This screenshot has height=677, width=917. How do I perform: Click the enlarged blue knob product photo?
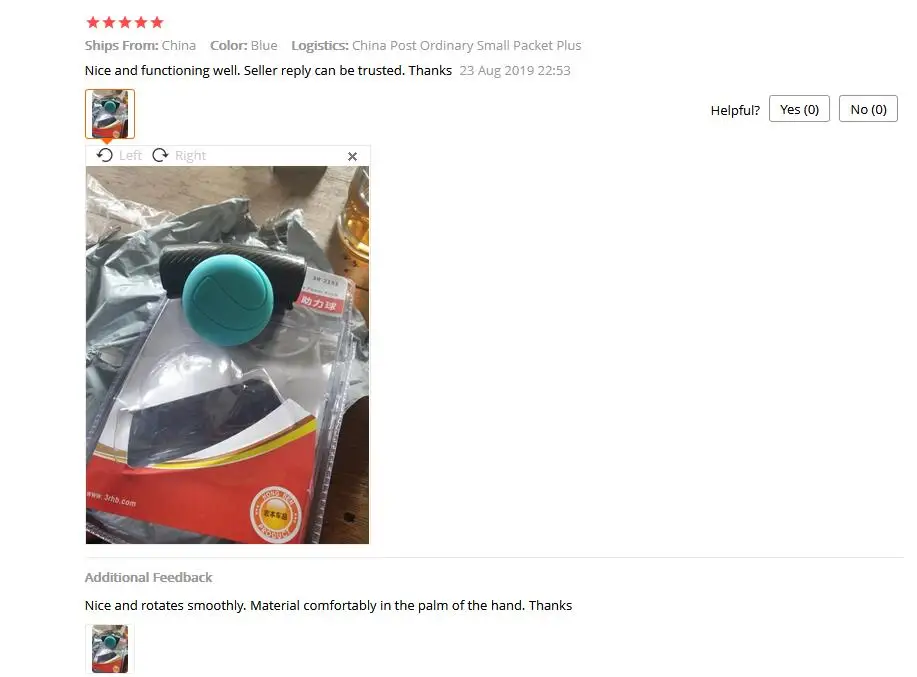[227, 355]
